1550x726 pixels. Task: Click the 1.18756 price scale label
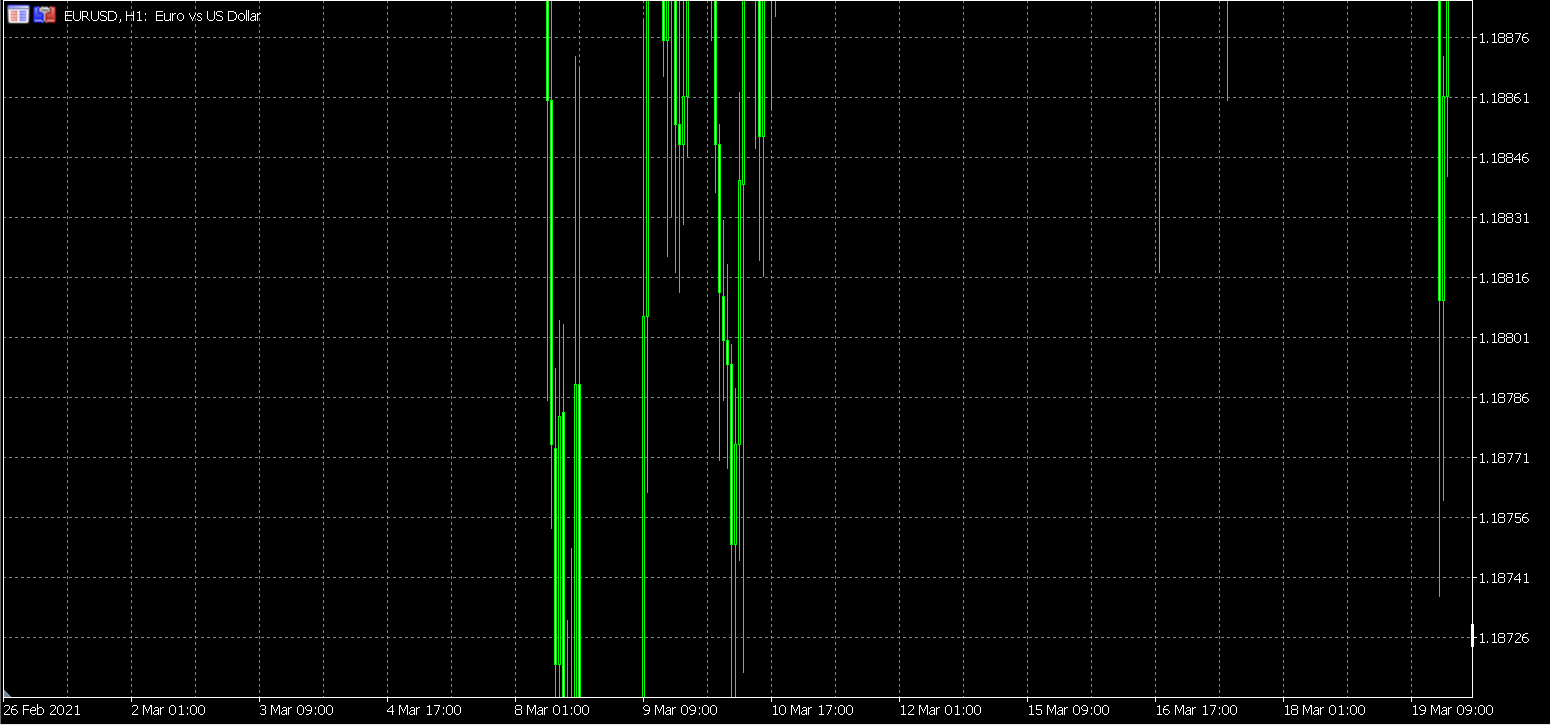(x=1504, y=518)
